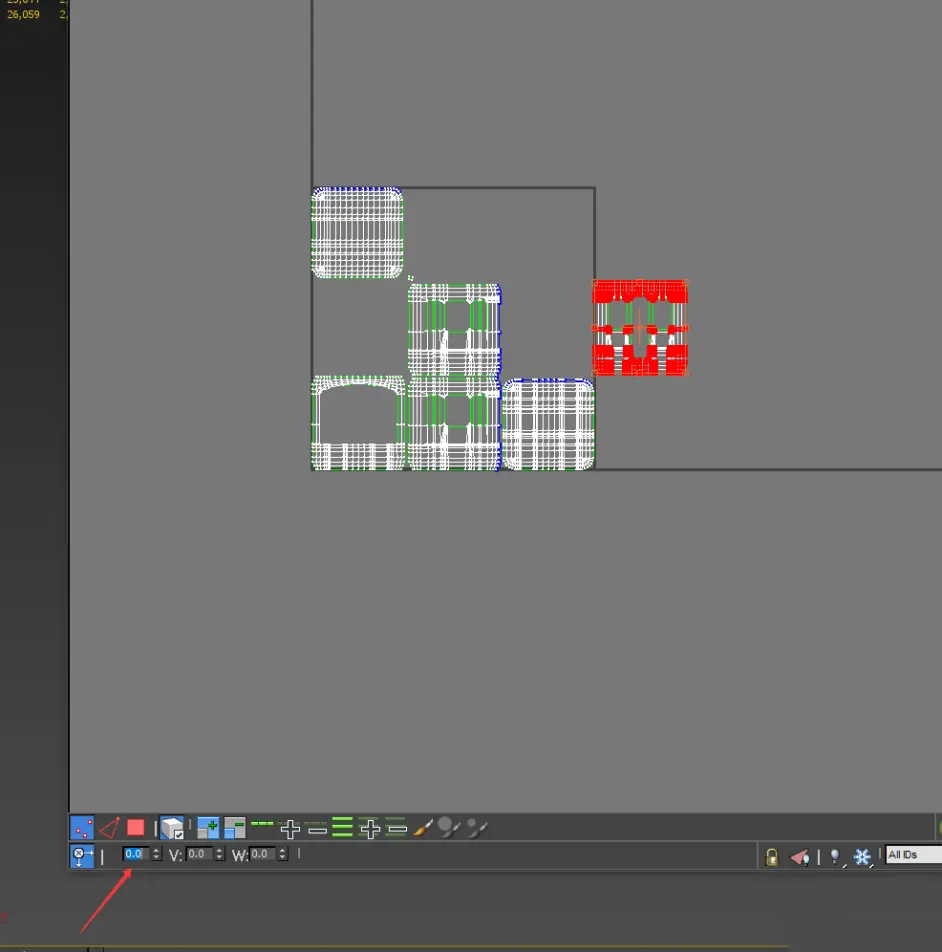
Task: Toggle Lock Selected Vertices padlock icon
Action: pyautogui.click(x=771, y=857)
